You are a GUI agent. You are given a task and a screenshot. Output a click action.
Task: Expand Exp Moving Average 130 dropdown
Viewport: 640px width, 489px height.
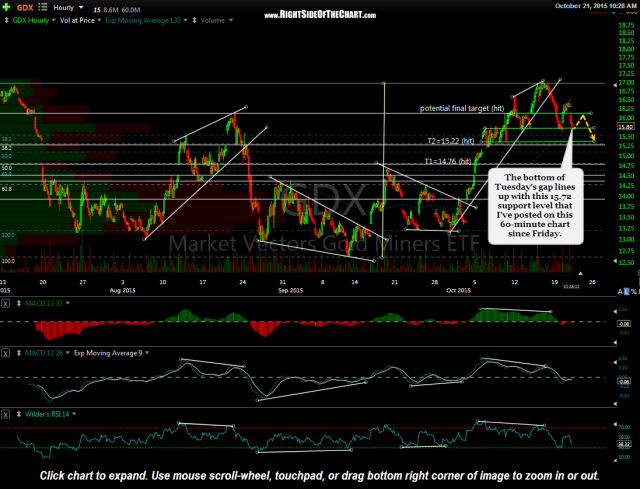pos(185,20)
